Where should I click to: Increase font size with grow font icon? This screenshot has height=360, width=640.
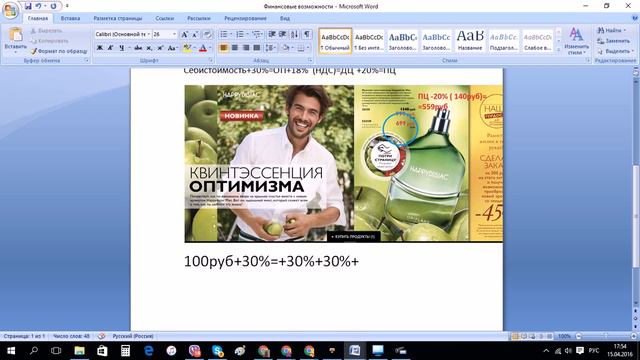(x=184, y=35)
